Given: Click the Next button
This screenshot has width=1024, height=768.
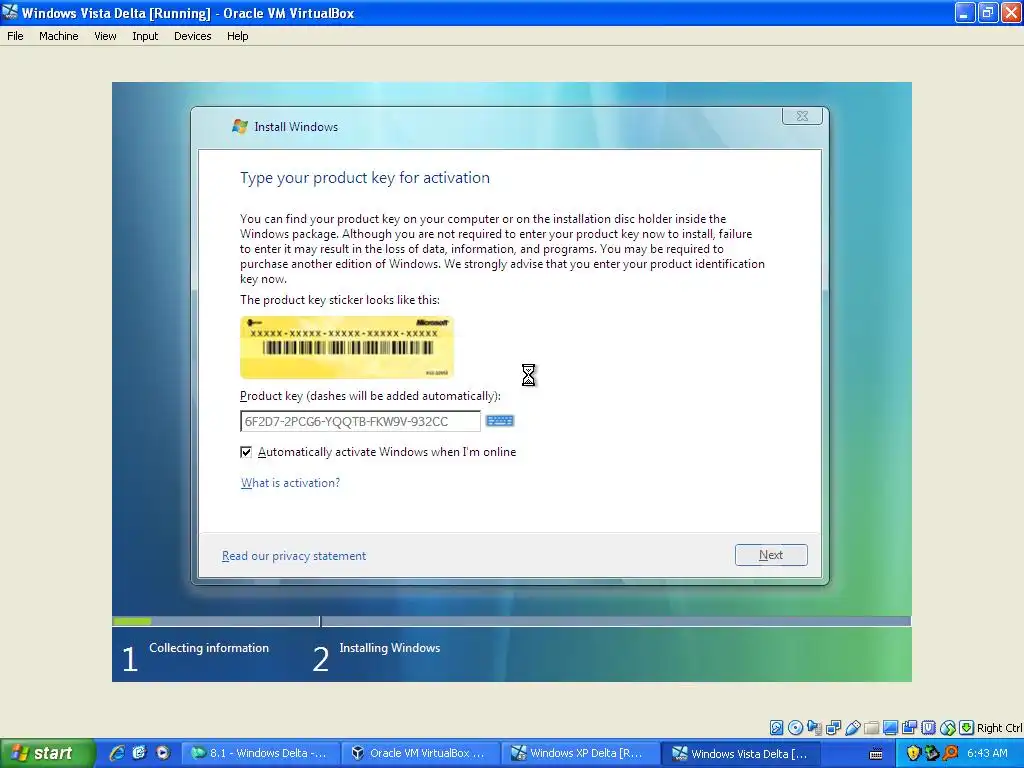Looking at the screenshot, I should [x=771, y=554].
